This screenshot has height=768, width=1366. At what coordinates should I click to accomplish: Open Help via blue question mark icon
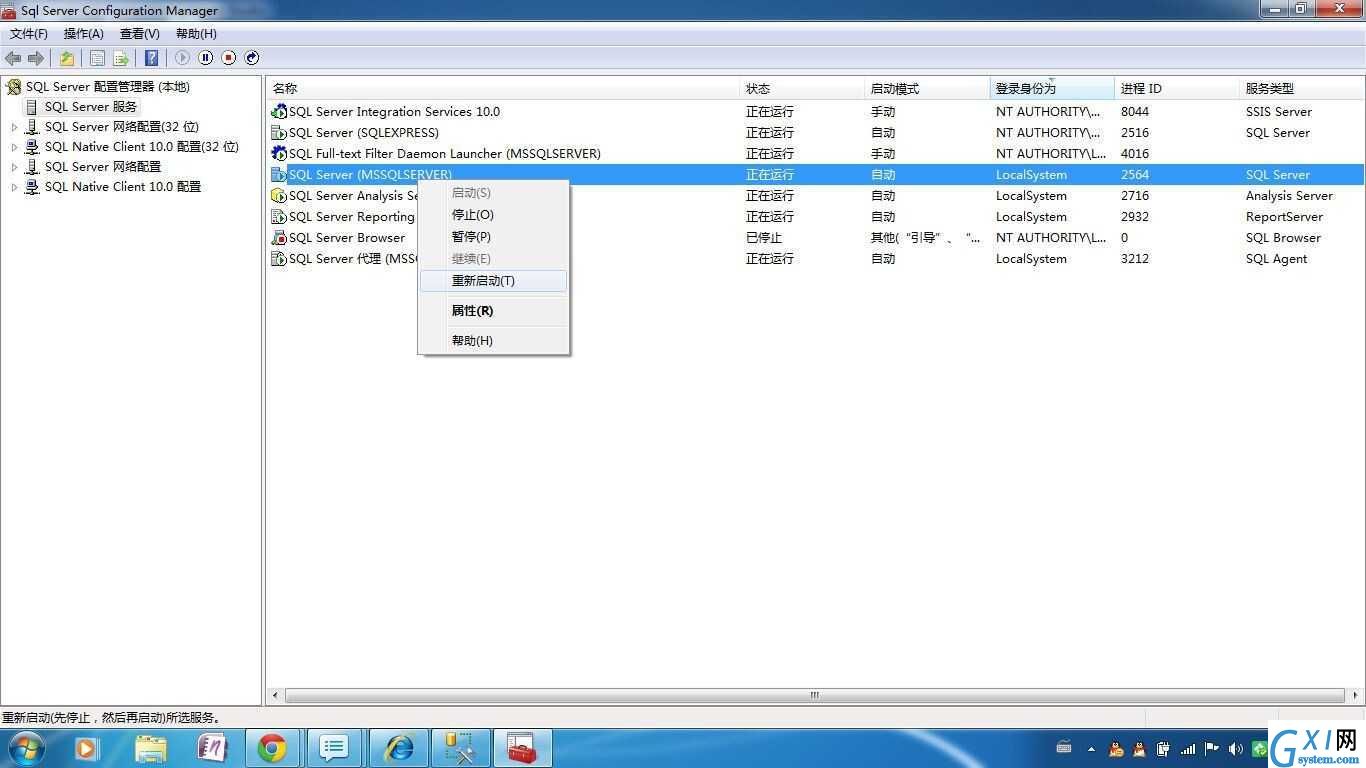[151, 58]
